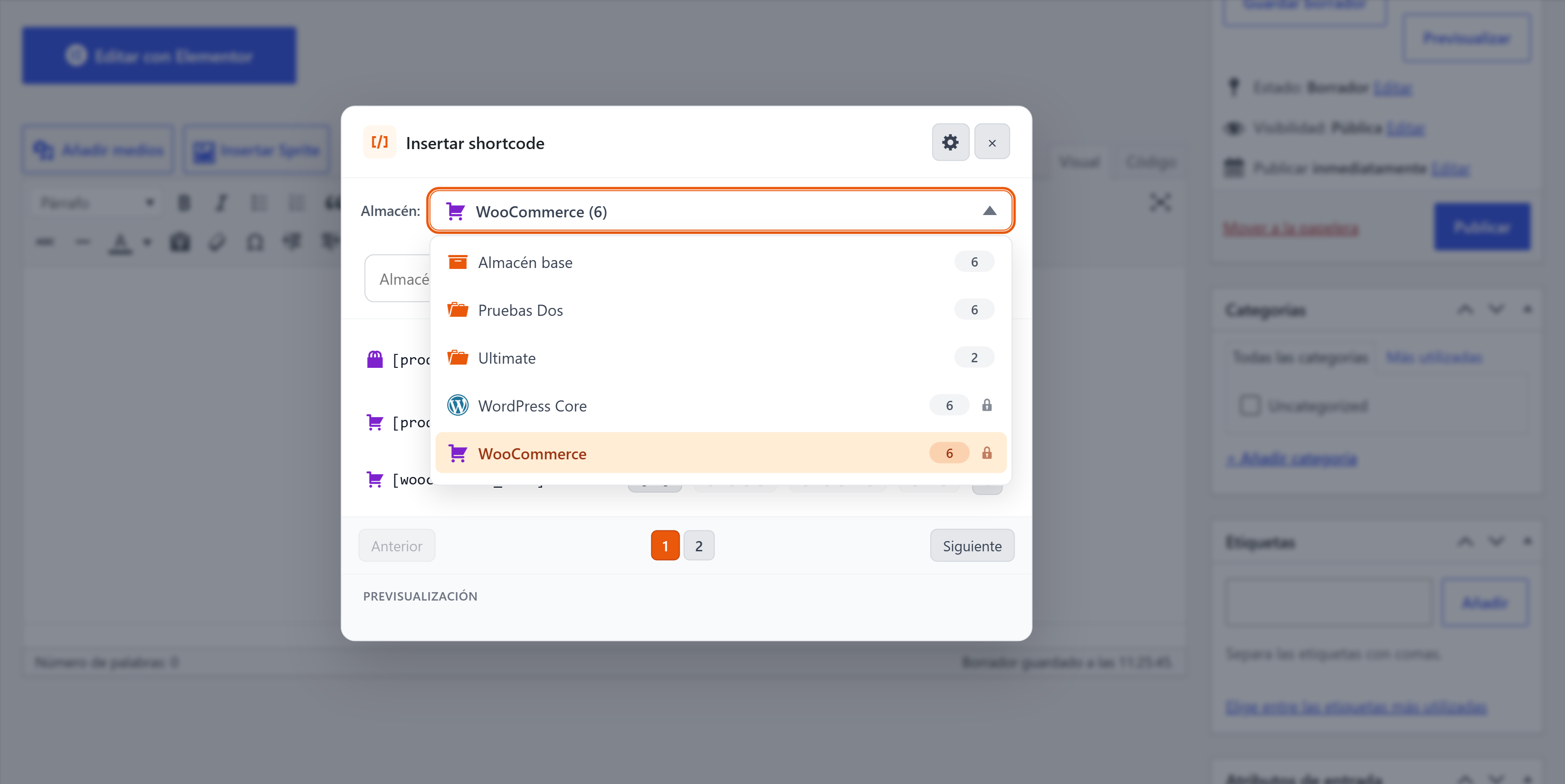
Task: Click the Publicar button
Action: pos(1482,227)
